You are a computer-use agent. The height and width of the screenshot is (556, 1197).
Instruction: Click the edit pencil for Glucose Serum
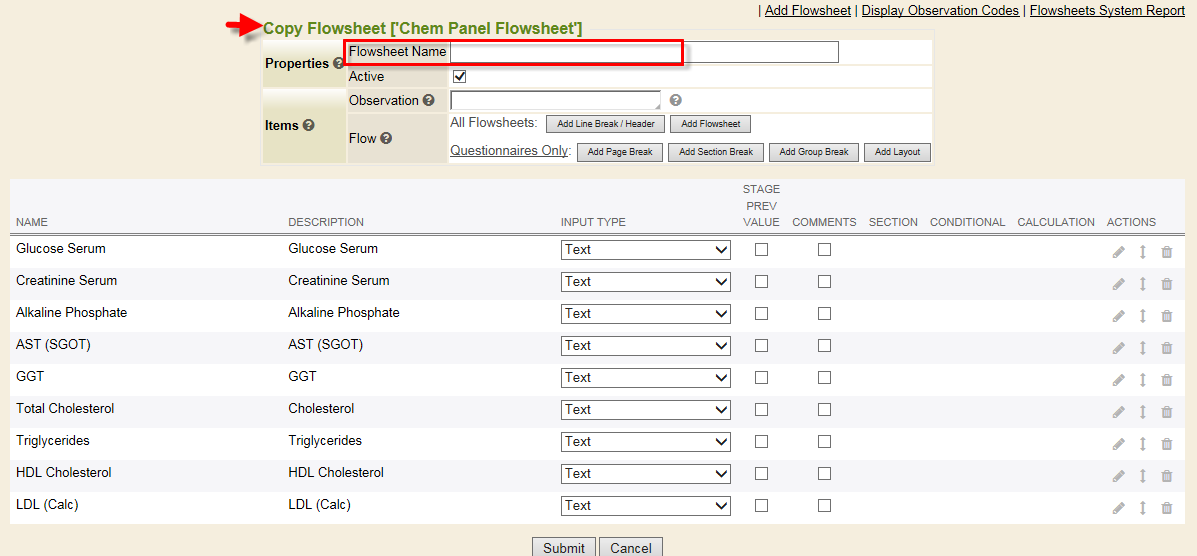[x=1118, y=252]
